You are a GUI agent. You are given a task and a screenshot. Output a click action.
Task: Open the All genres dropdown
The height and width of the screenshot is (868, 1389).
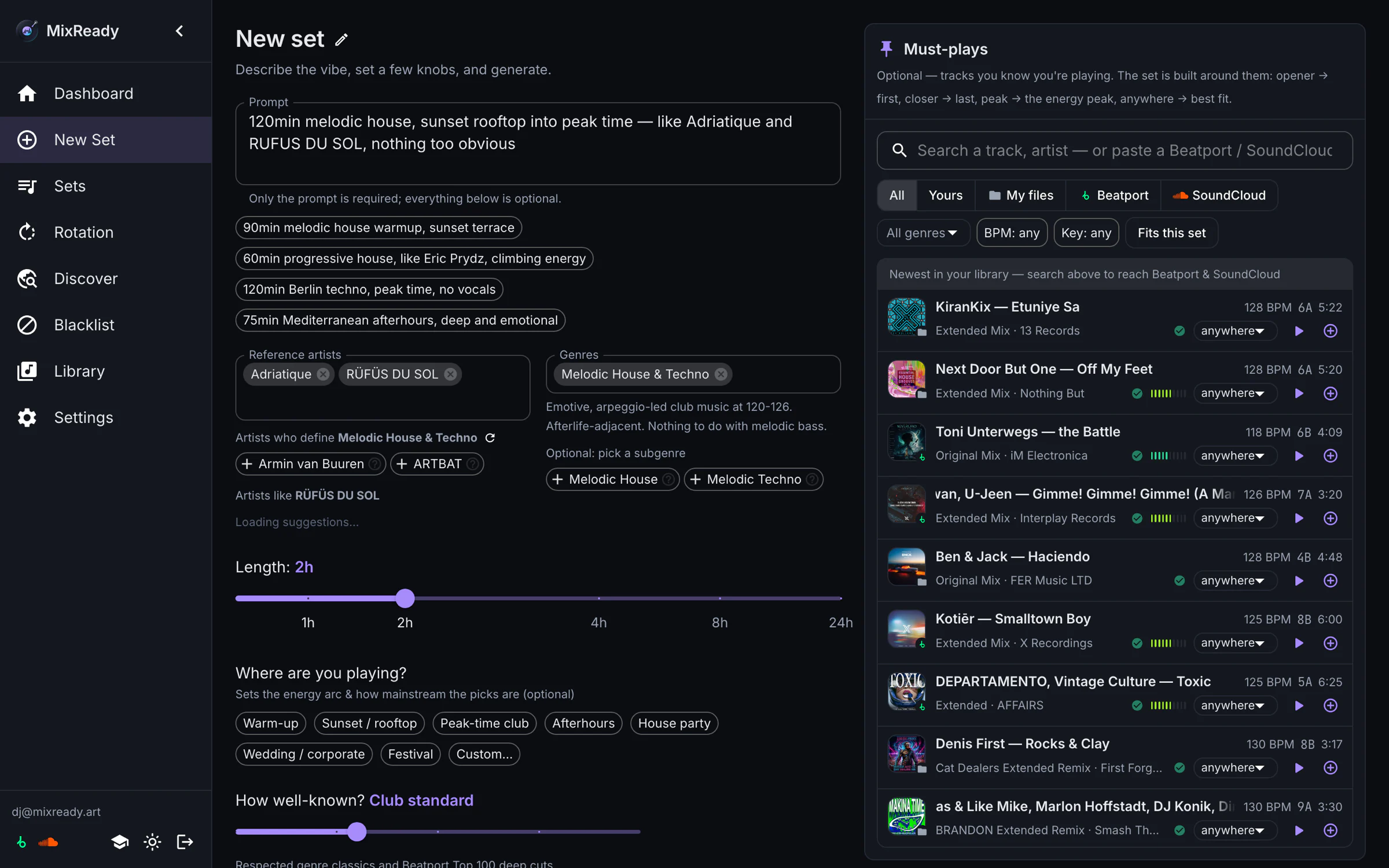tap(923, 233)
